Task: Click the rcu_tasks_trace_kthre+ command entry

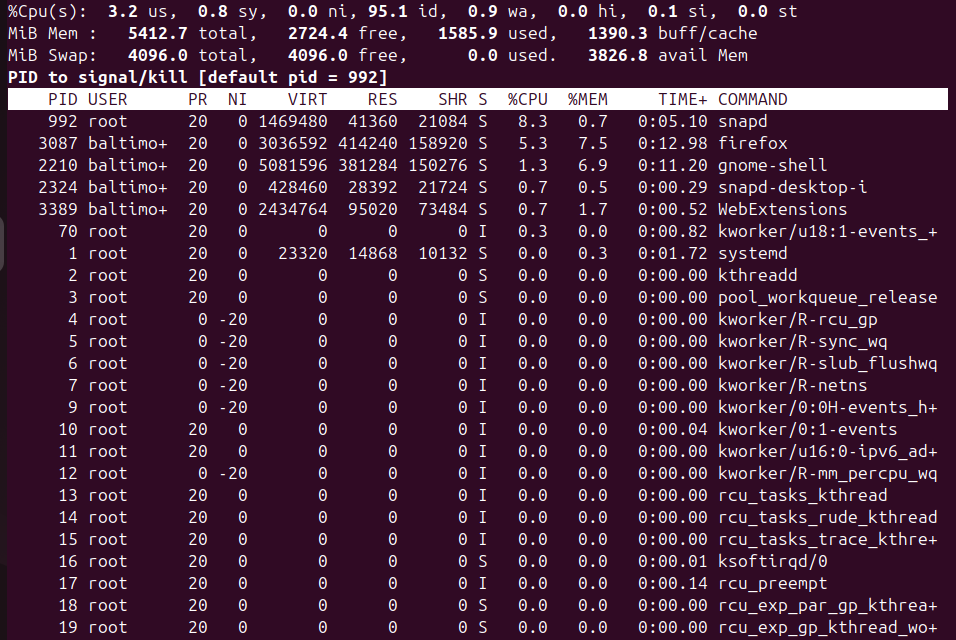Action: [827, 538]
